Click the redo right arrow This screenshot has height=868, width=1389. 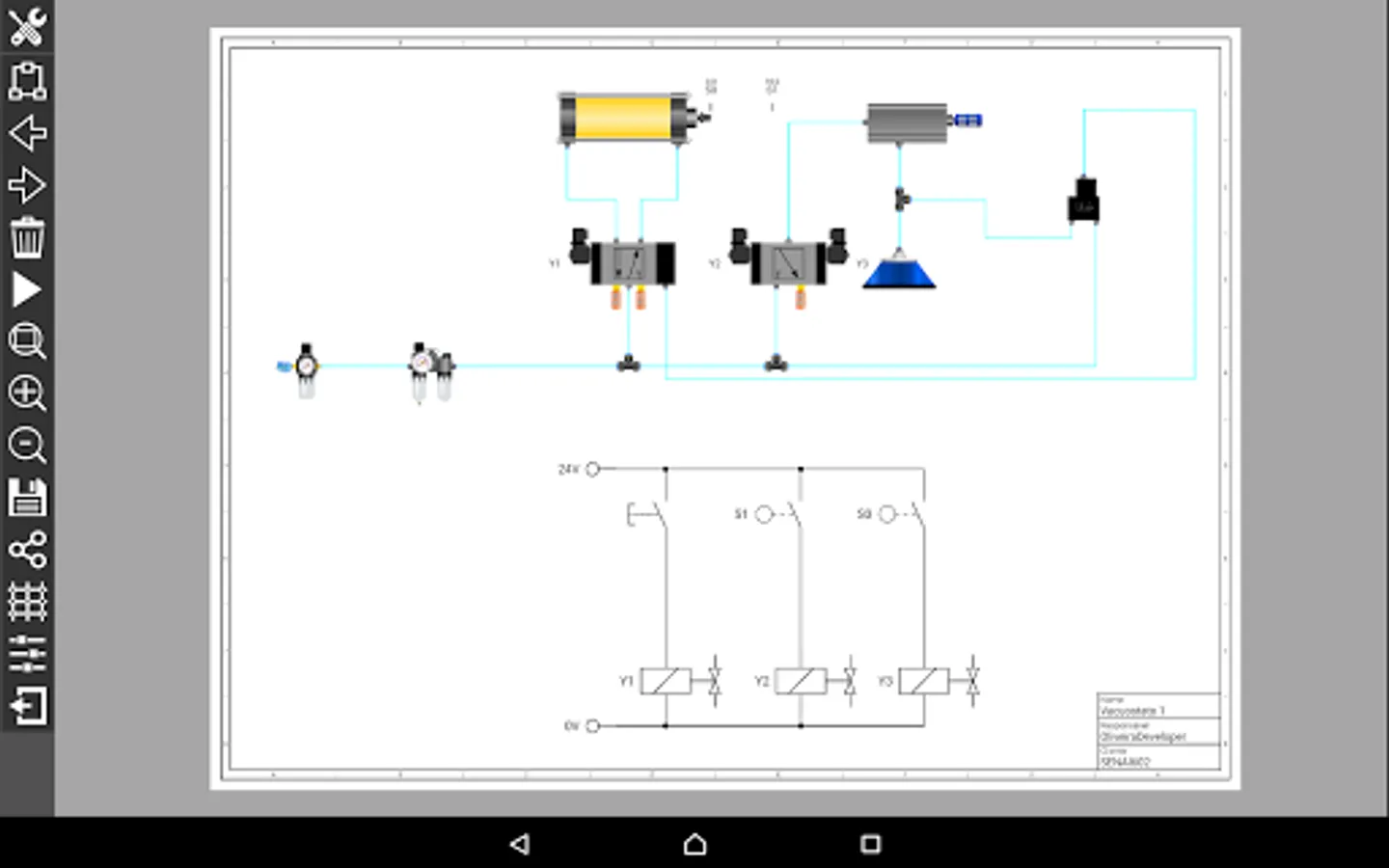27,185
